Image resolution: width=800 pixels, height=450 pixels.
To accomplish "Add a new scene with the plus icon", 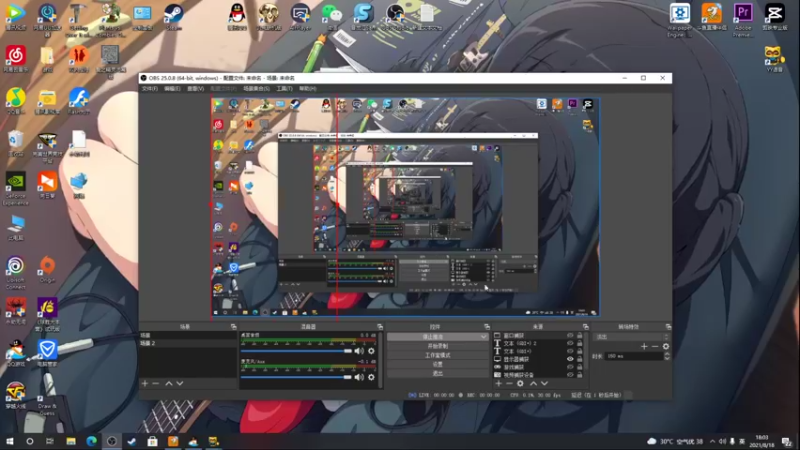I will click(x=145, y=383).
